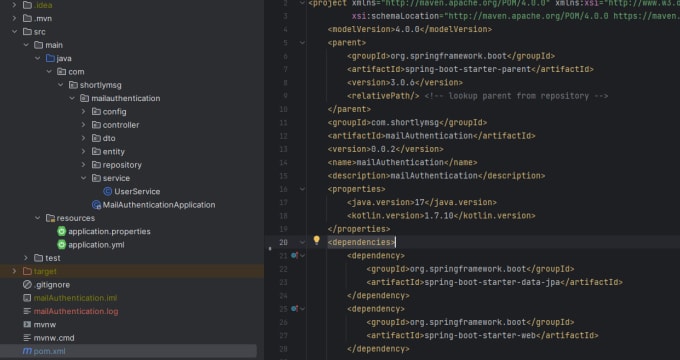Screen dimensions: 680x360
Task: Expand the controller package chevron
Action: (84, 125)
